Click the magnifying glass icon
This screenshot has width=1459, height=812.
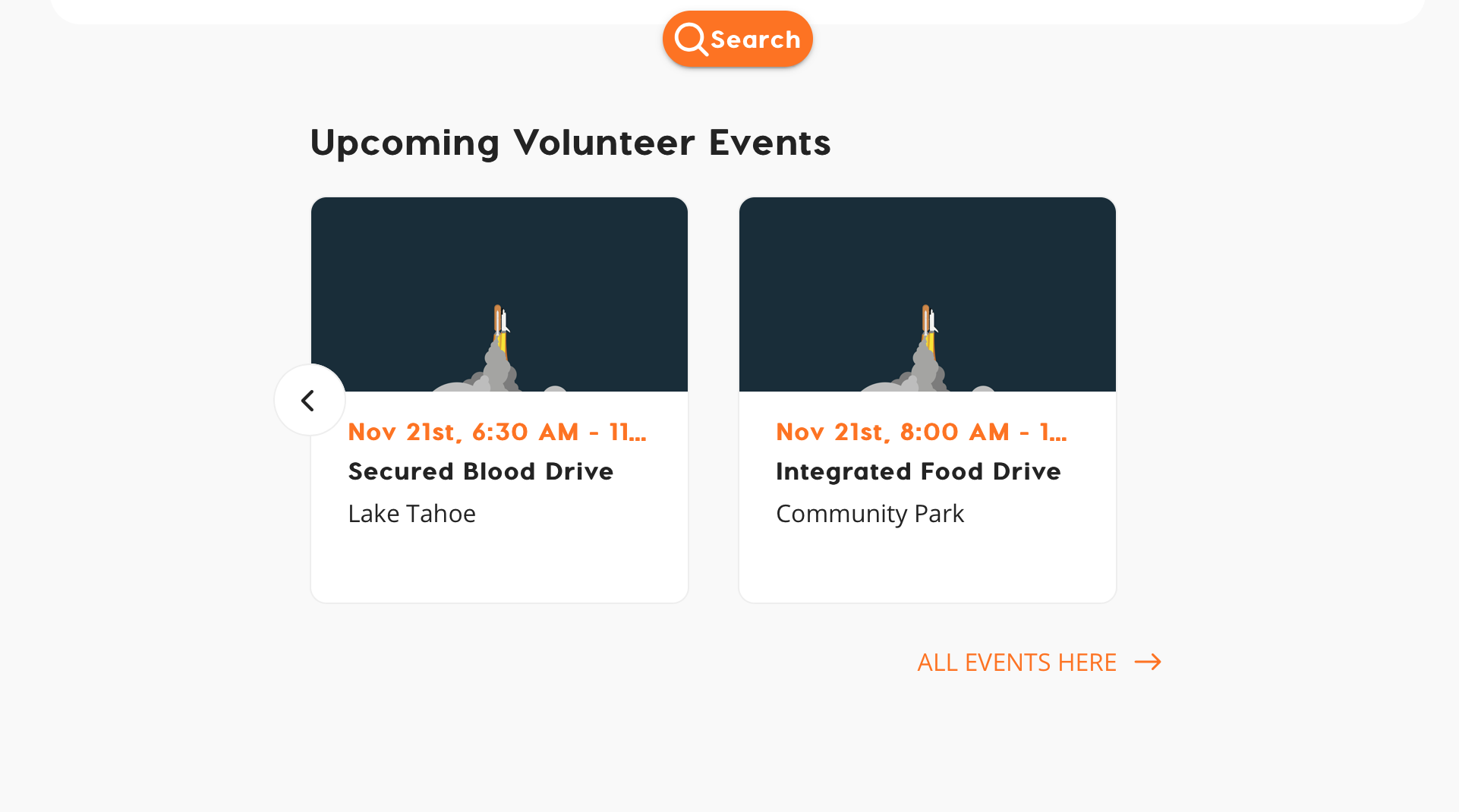click(691, 39)
